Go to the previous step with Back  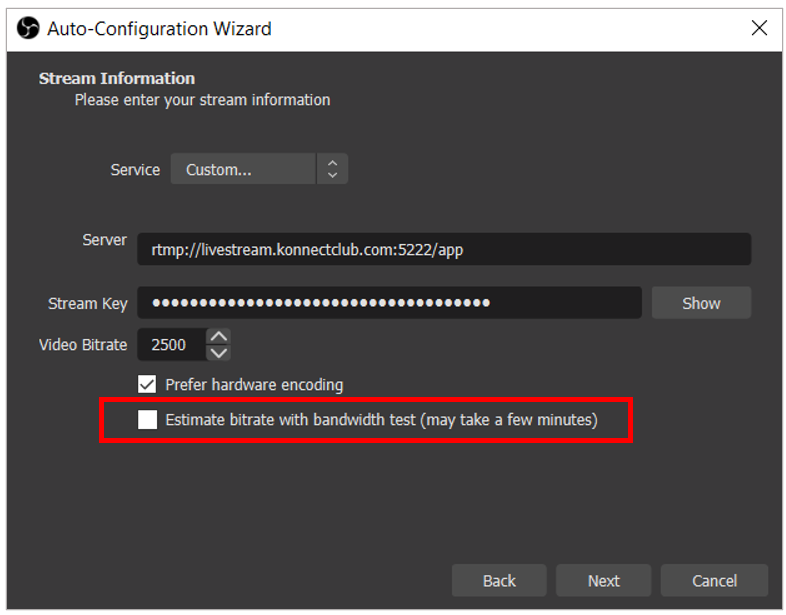coord(499,581)
